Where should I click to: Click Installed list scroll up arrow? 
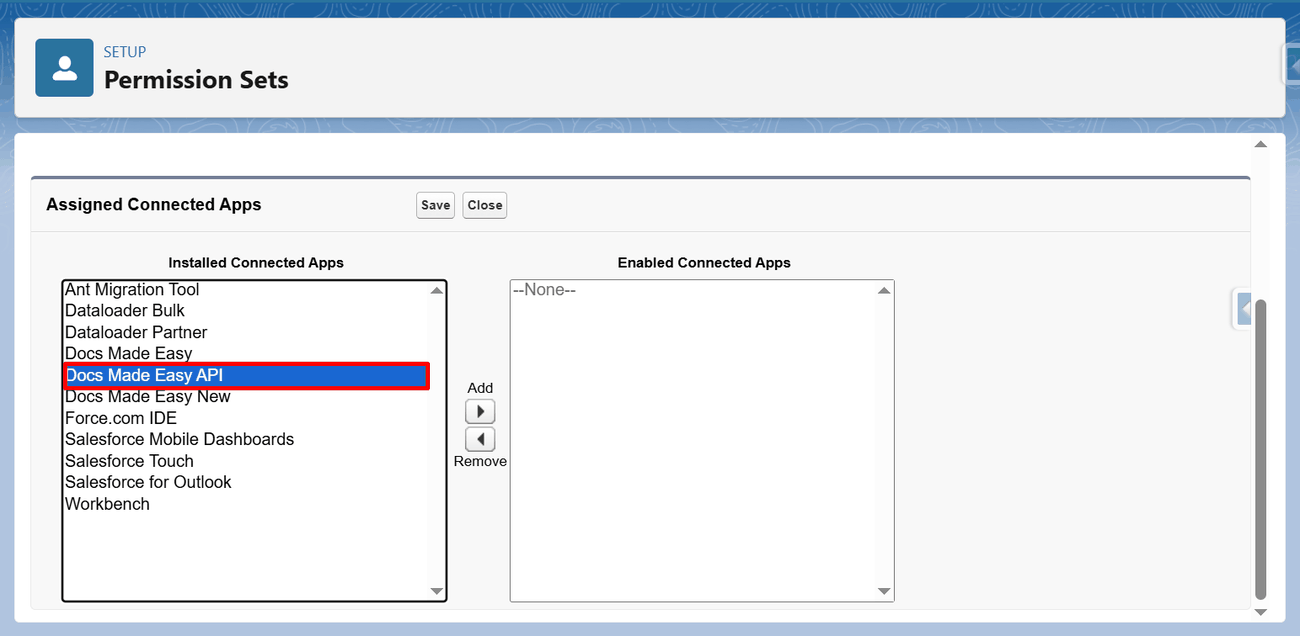coord(437,291)
